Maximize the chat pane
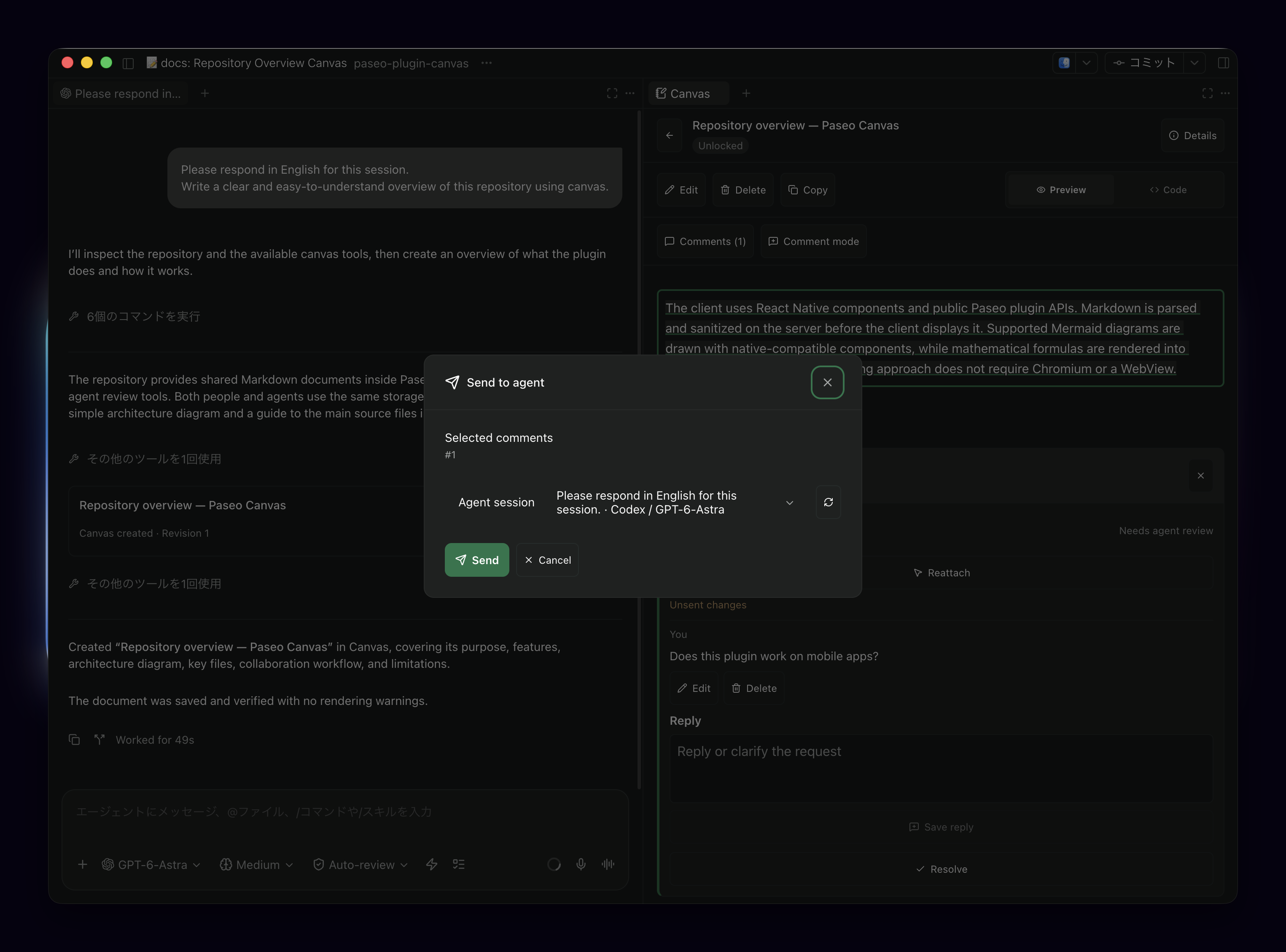 pos(612,93)
